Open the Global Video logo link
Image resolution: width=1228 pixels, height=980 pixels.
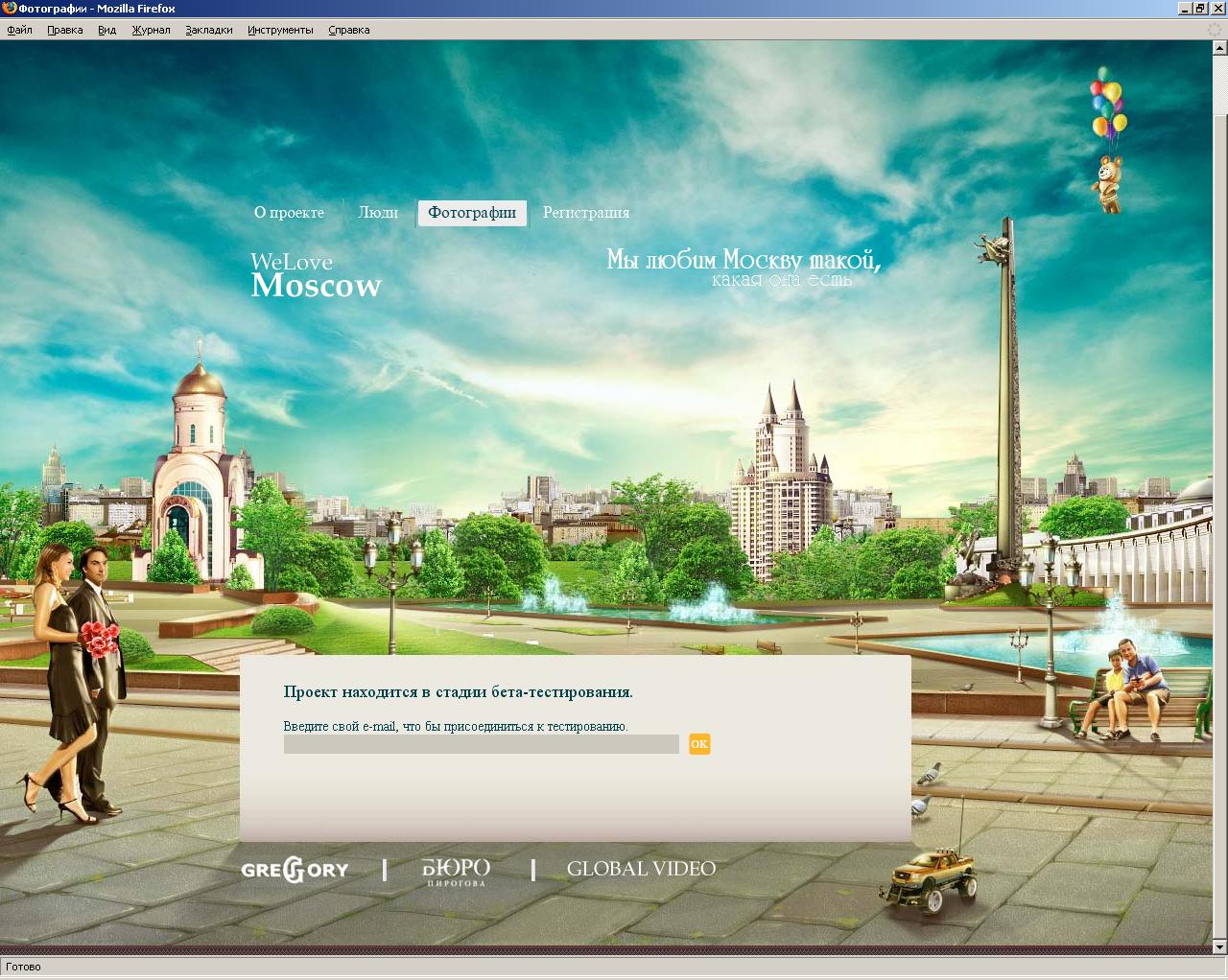pyautogui.click(x=641, y=869)
